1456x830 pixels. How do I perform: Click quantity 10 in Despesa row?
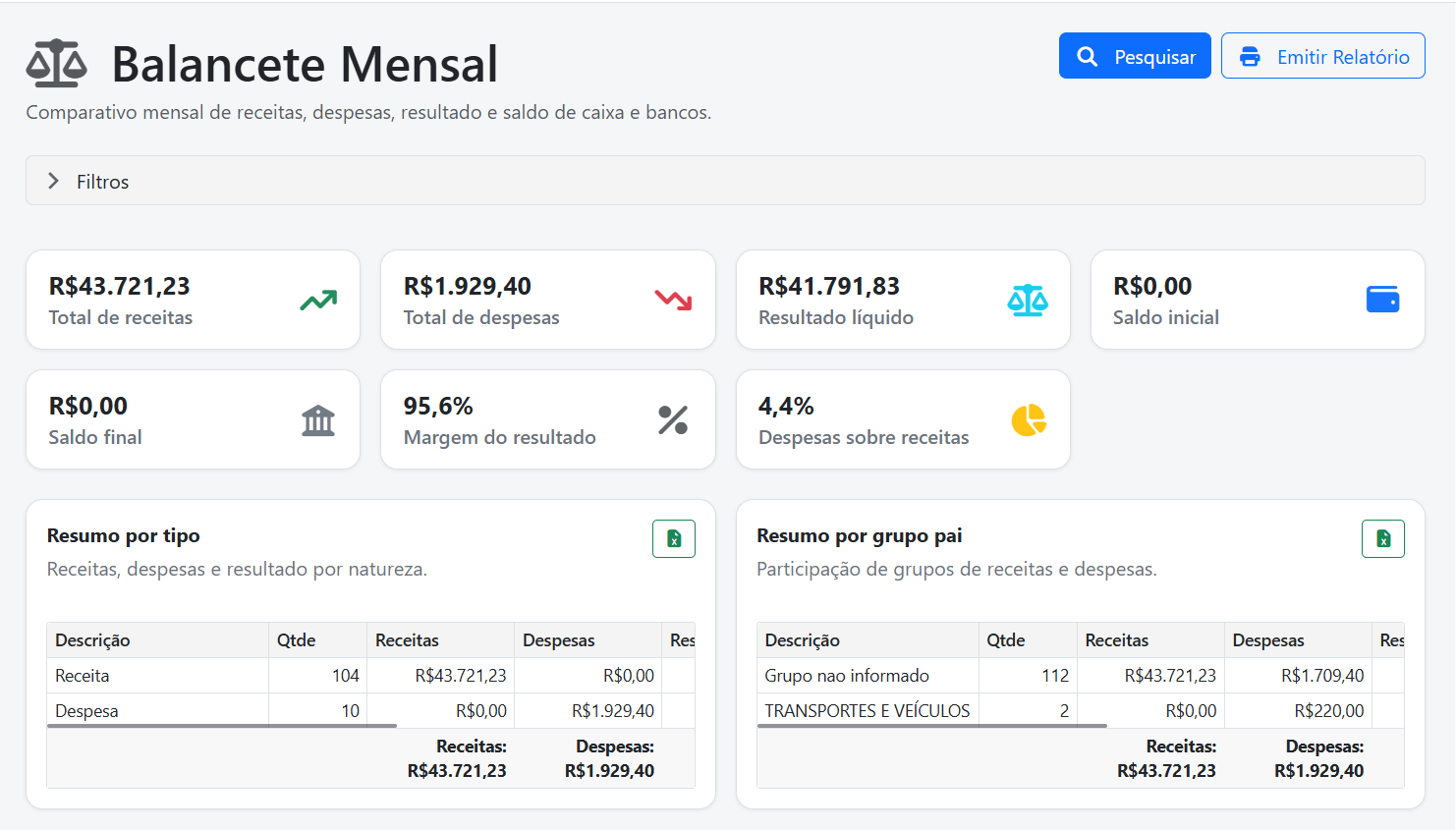(351, 711)
